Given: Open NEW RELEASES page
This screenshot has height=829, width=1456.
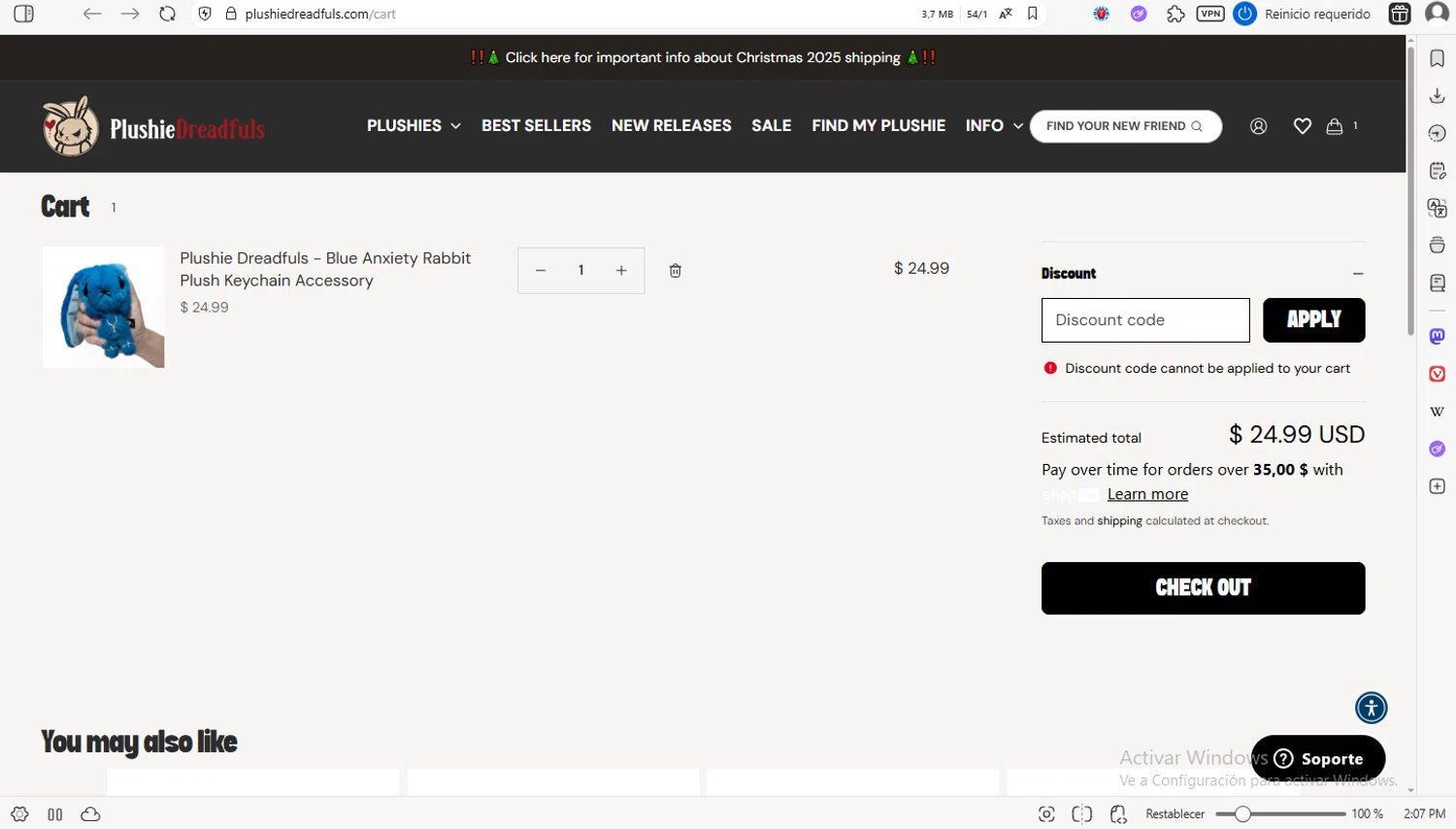Looking at the screenshot, I should [671, 125].
